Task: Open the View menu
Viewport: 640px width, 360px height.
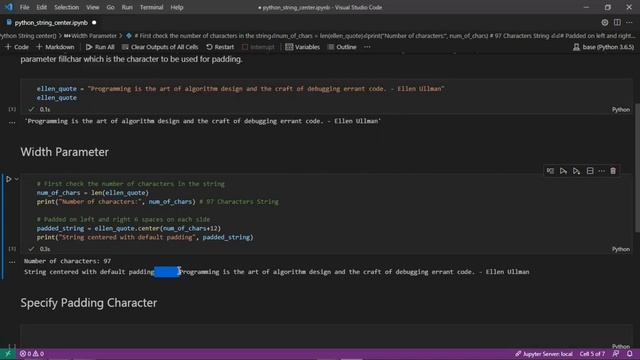Action: [x=93, y=7]
